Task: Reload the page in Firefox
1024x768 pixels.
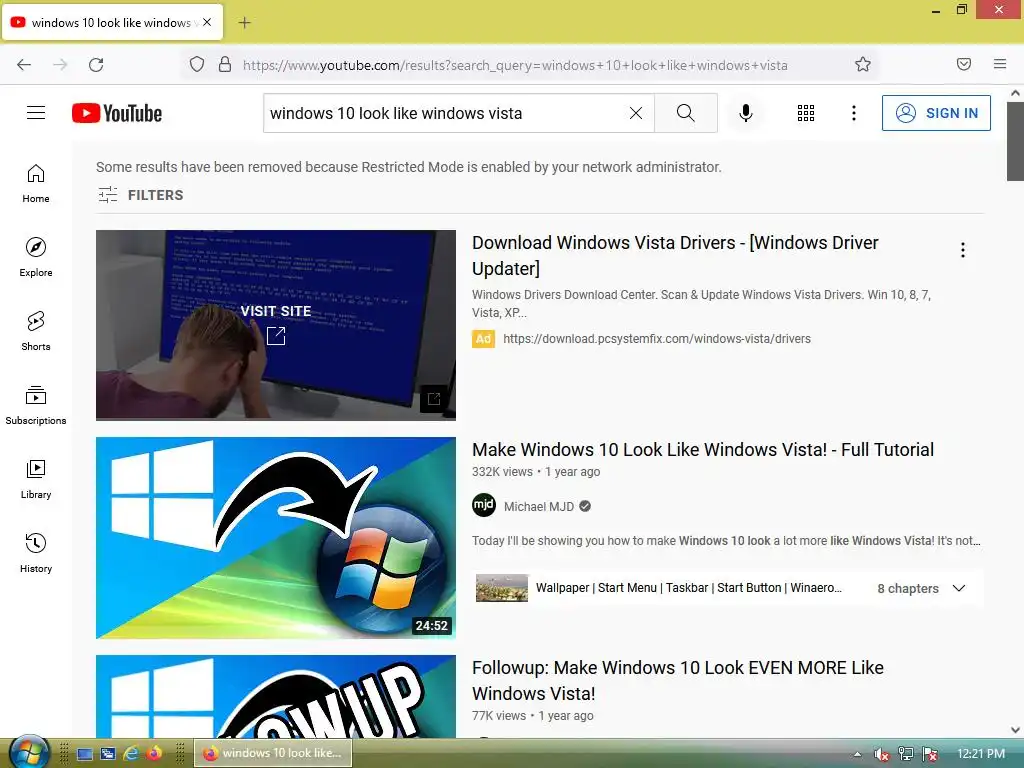Action: click(x=96, y=65)
